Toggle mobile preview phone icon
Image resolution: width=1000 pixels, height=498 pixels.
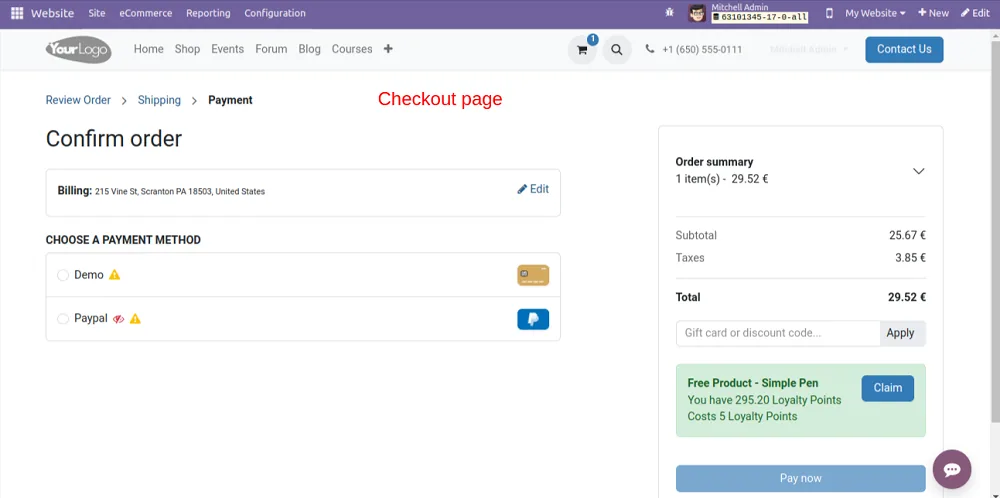(829, 13)
